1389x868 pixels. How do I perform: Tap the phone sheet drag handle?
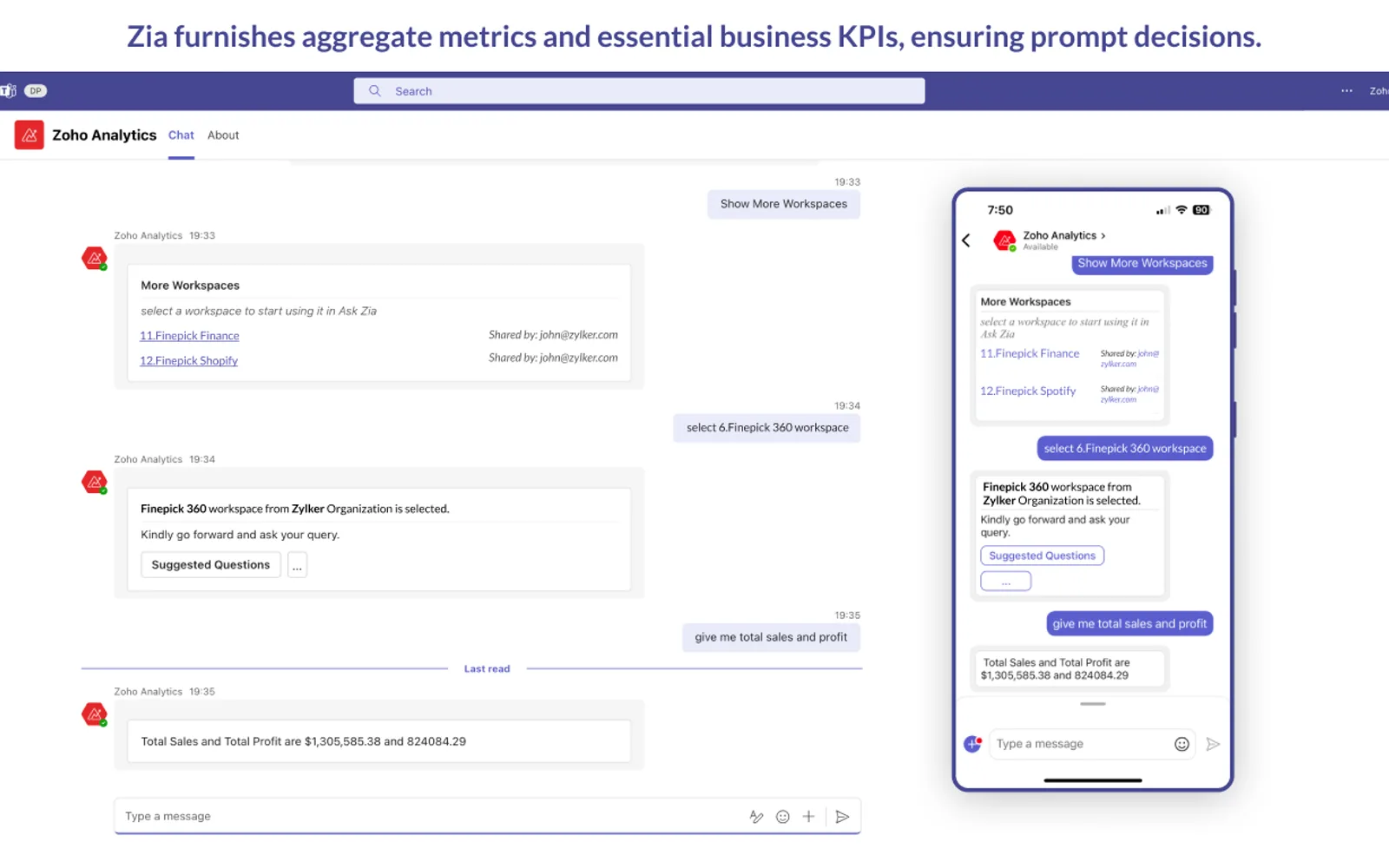tap(1093, 704)
